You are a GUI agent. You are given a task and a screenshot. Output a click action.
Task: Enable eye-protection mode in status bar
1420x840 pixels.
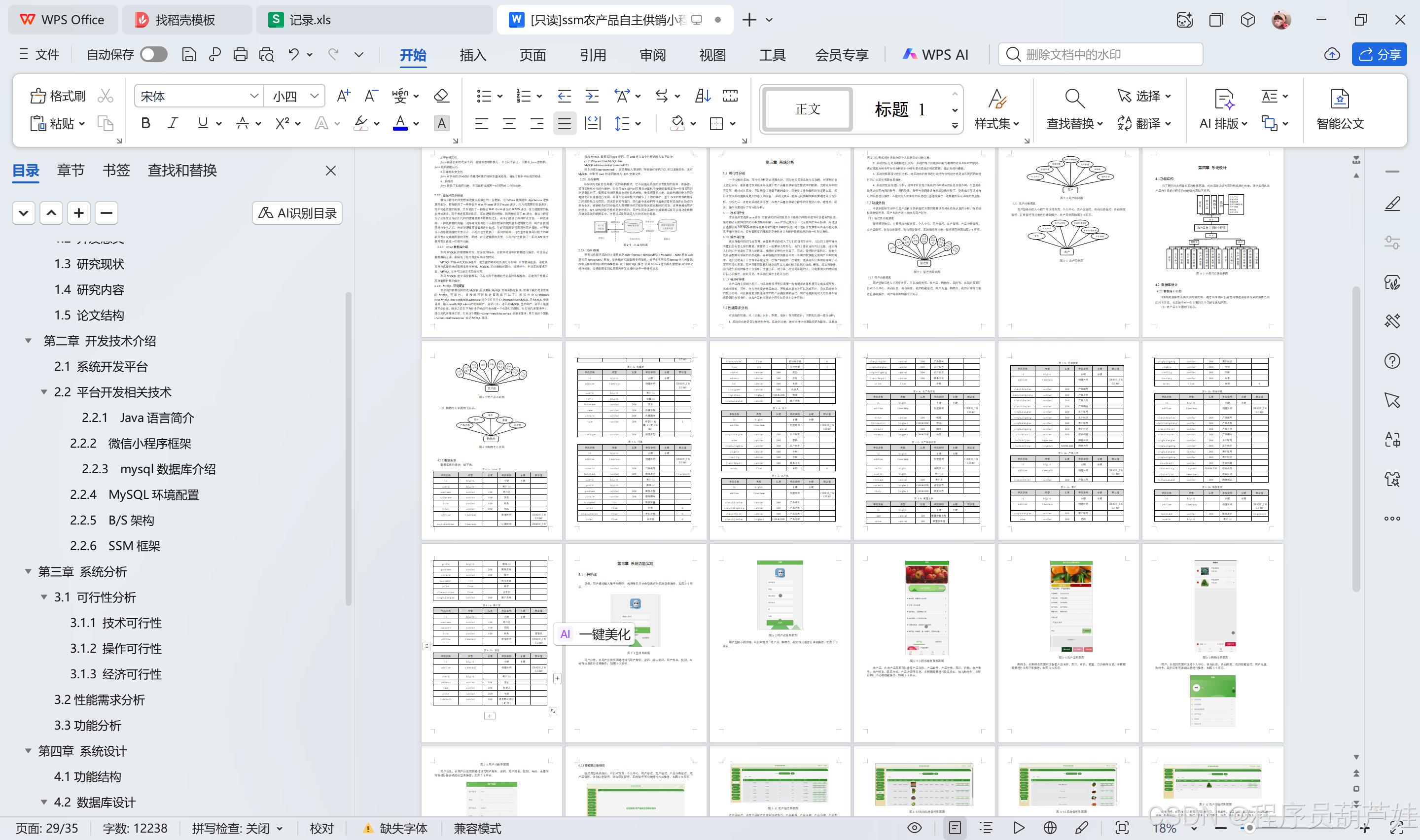pos(915,828)
